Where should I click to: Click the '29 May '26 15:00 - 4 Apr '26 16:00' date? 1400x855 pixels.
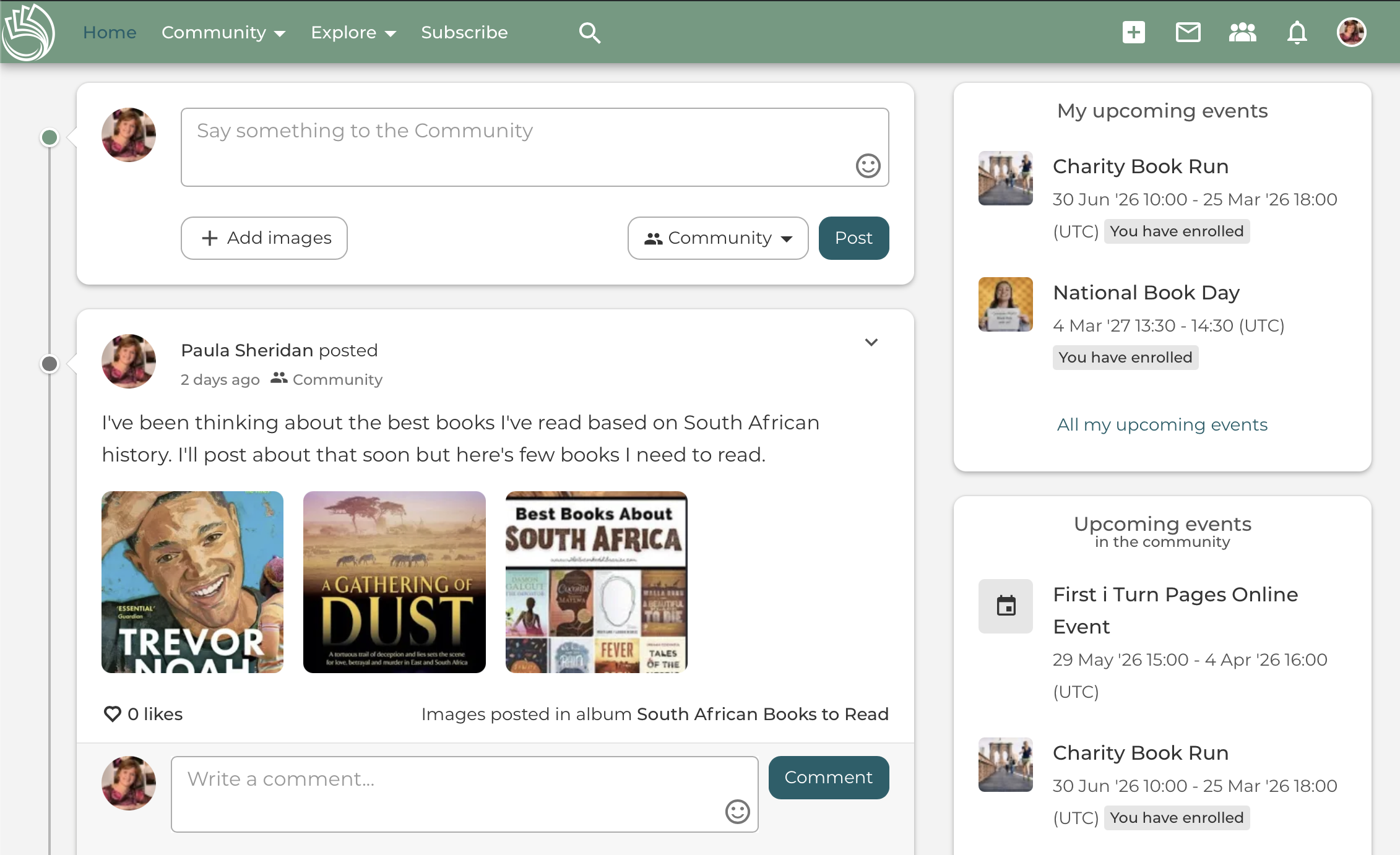(x=1190, y=660)
